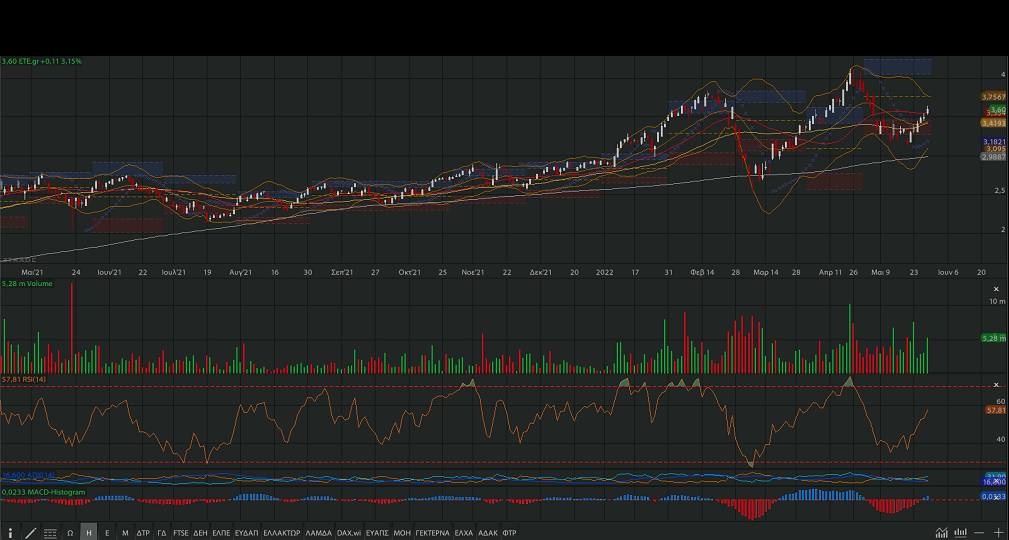This screenshot has width=1009, height=540.
Task: Load the ΓΕΚΤΕΡΝΑ symbol
Action: (433, 532)
